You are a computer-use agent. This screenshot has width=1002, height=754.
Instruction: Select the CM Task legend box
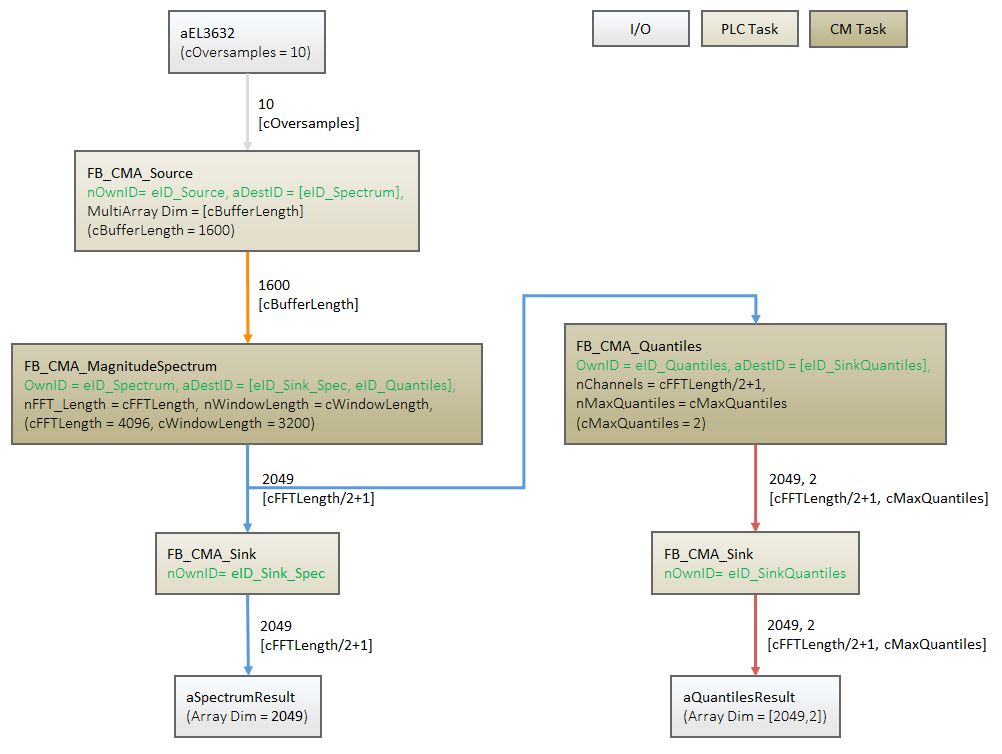point(858,29)
